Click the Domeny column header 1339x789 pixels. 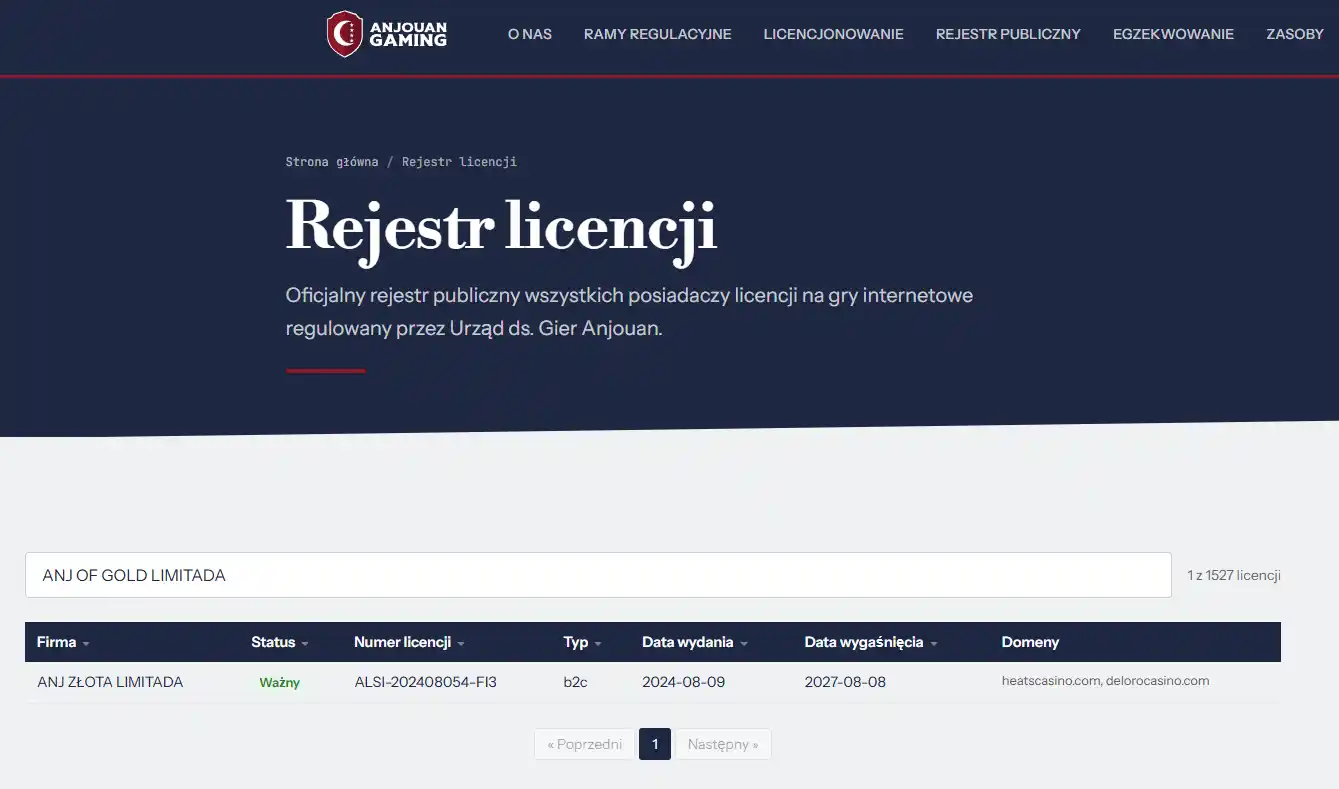click(1030, 642)
